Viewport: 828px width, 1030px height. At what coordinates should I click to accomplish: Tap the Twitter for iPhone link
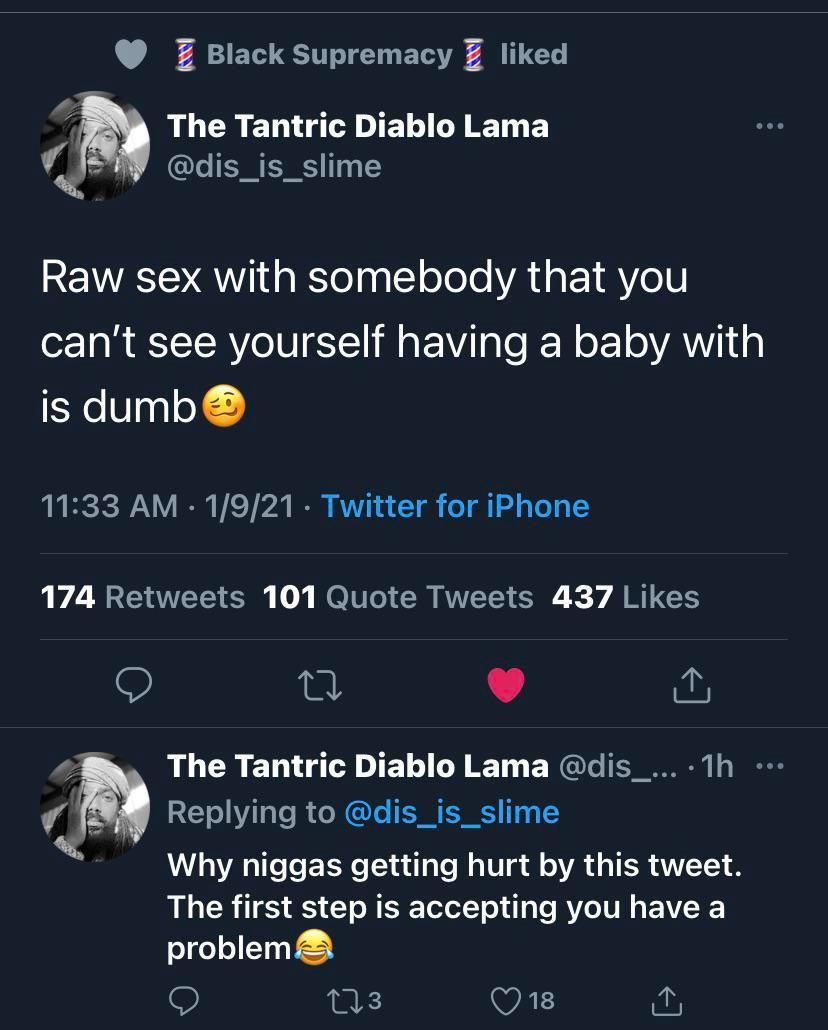tap(455, 506)
